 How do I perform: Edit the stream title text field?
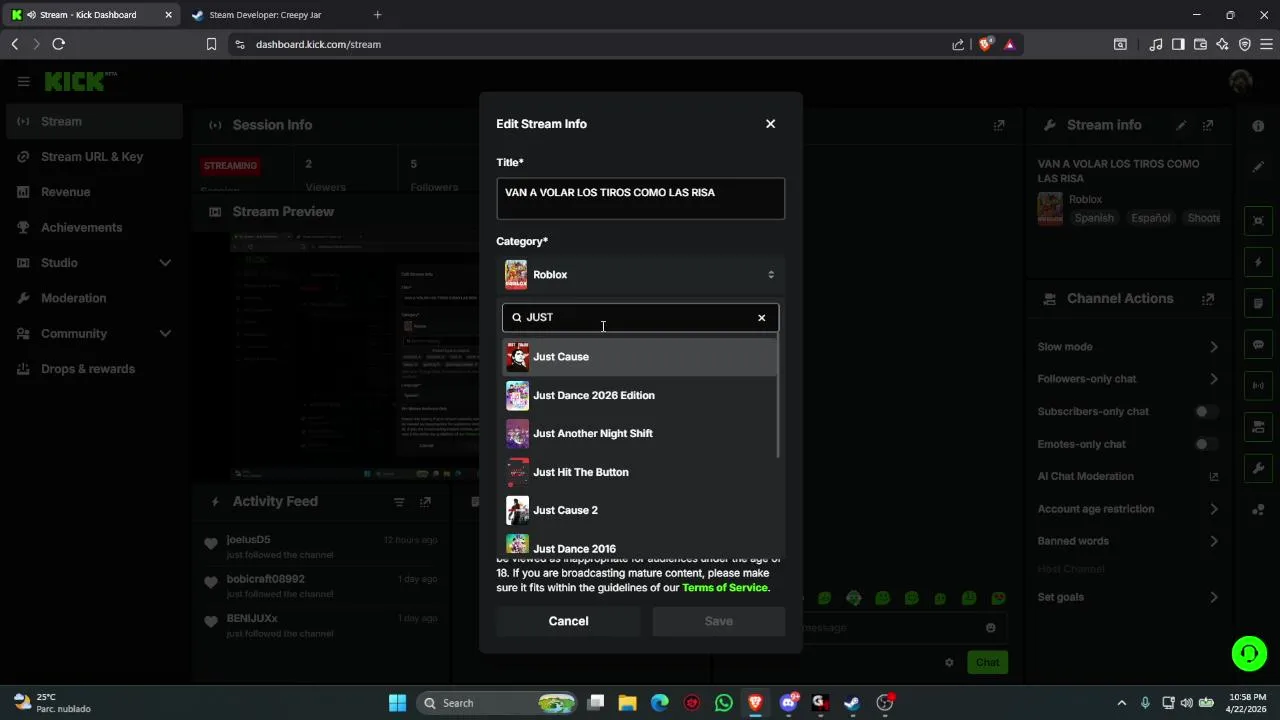coord(640,198)
